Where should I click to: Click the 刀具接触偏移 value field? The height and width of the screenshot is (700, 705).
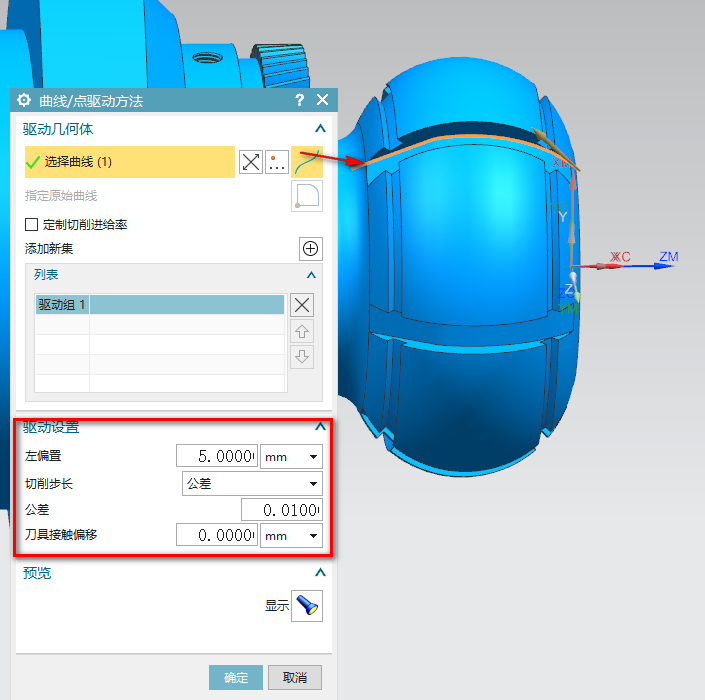click(x=217, y=535)
